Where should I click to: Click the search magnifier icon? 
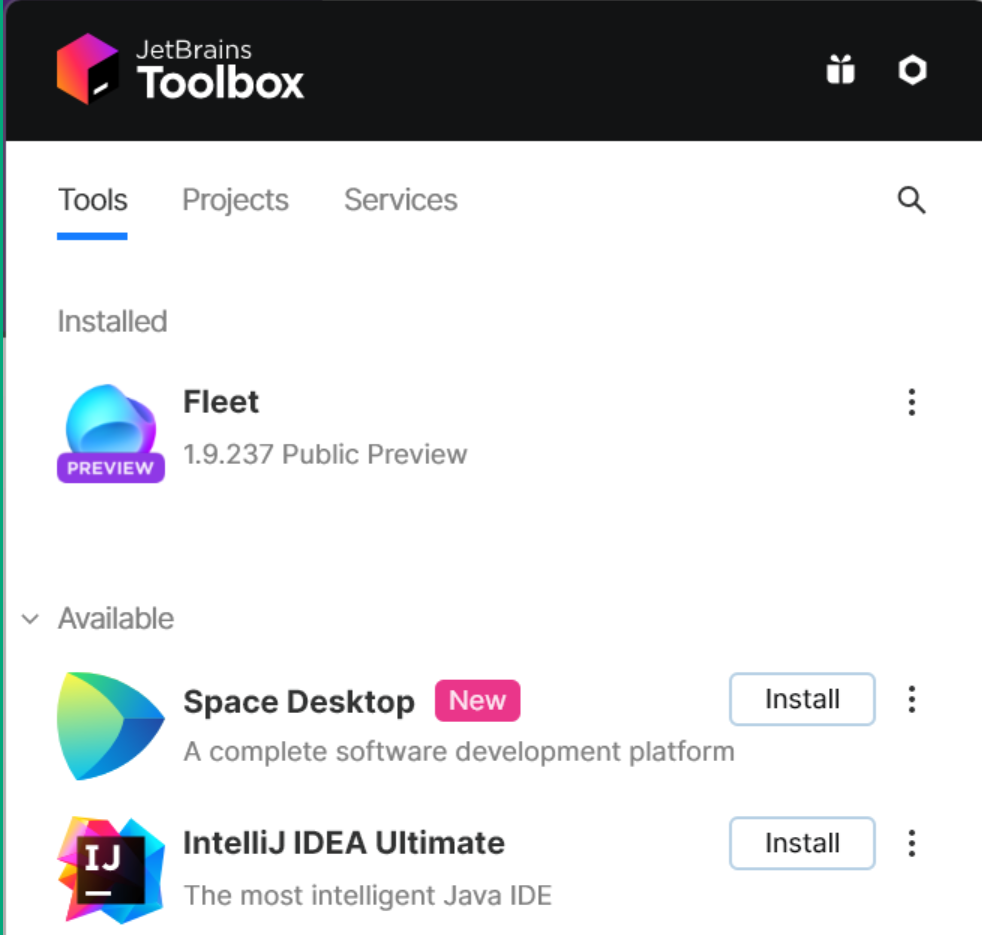(911, 200)
